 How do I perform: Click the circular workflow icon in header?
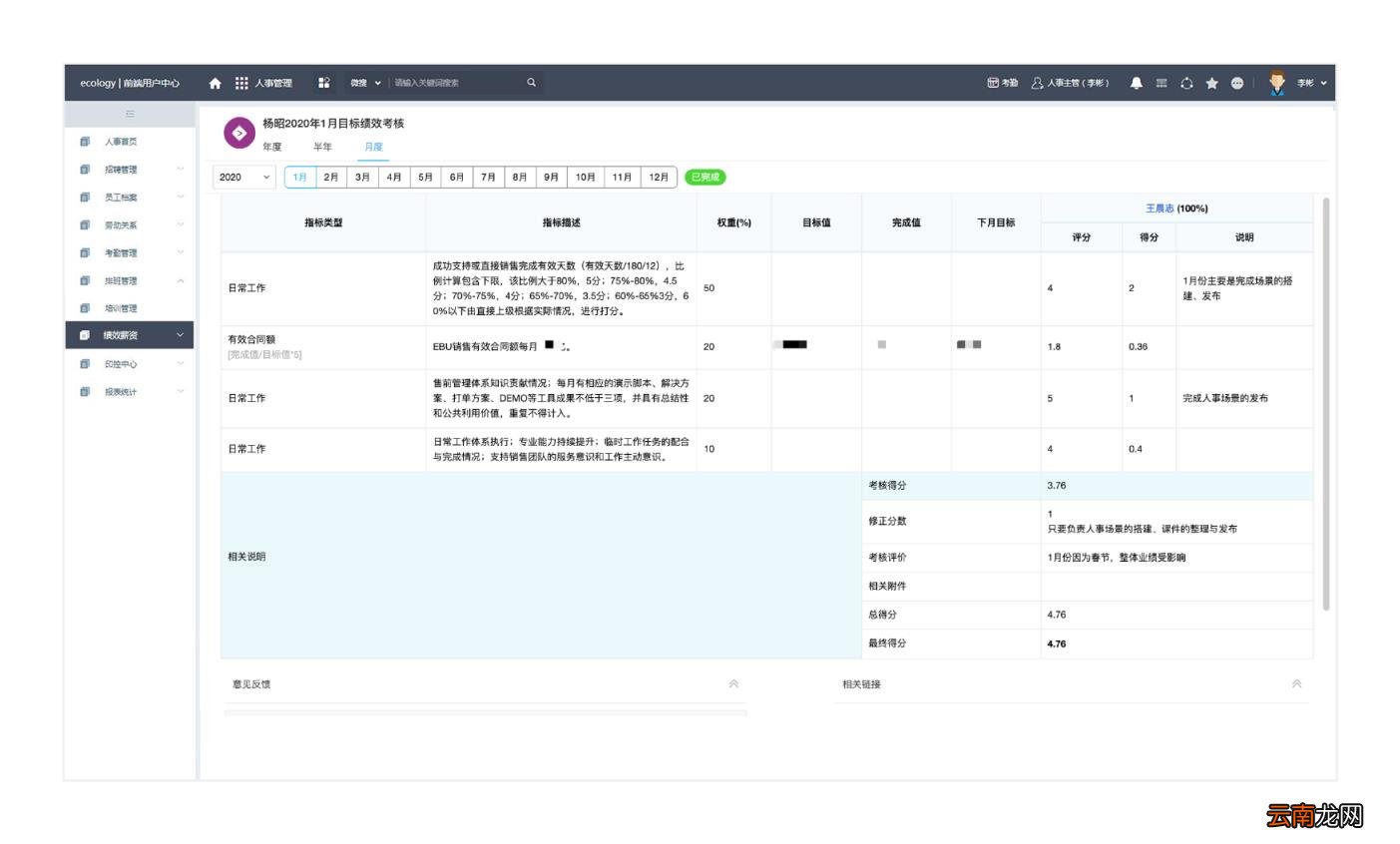tap(1186, 83)
